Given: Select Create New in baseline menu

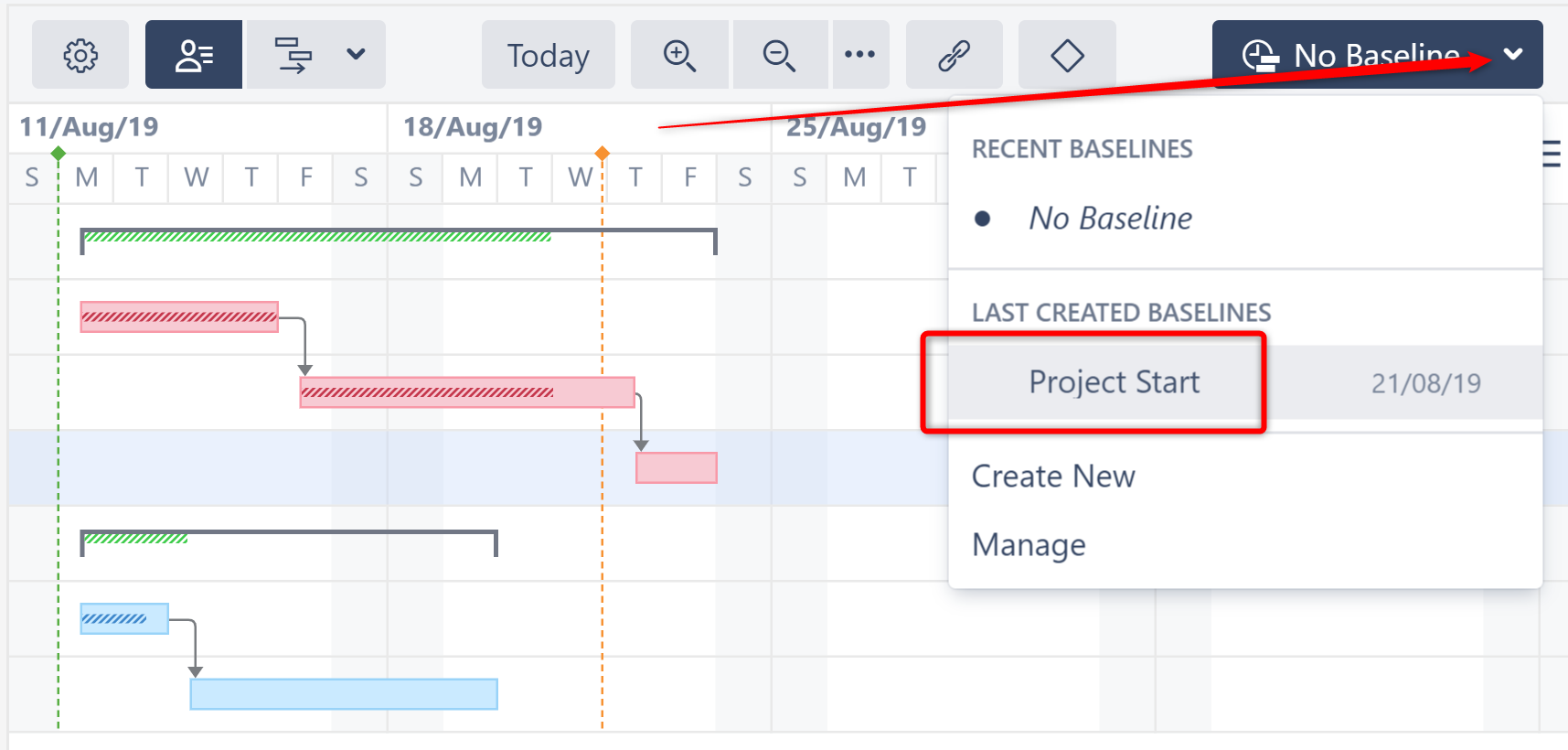Looking at the screenshot, I should [1053, 477].
